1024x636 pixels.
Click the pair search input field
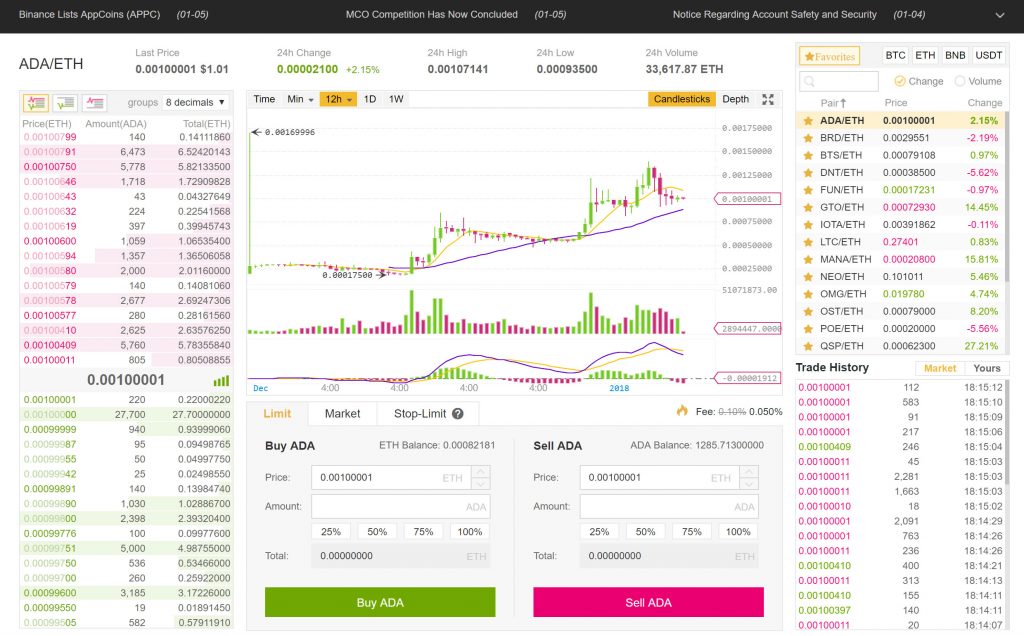[839, 82]
